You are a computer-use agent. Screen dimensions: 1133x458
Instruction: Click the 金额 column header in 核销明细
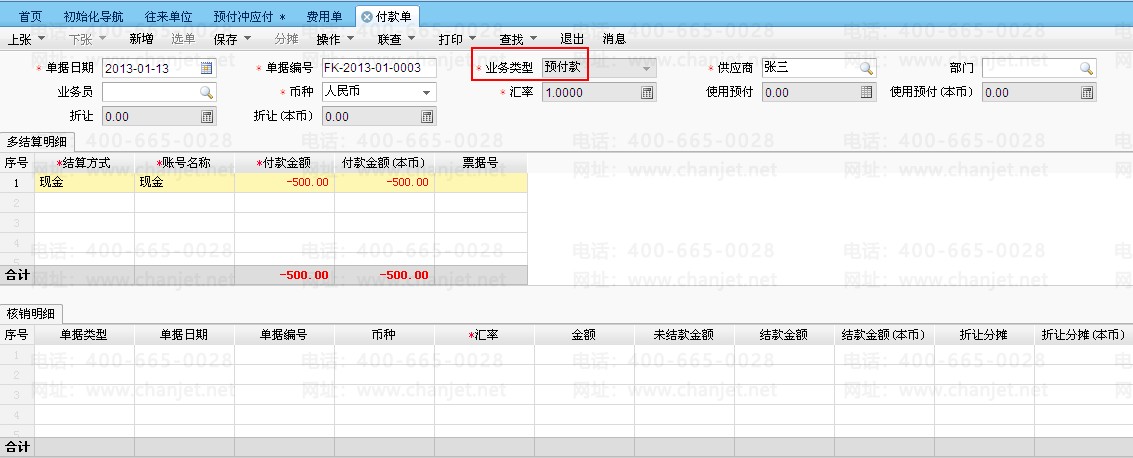click(x=584, y=335)
